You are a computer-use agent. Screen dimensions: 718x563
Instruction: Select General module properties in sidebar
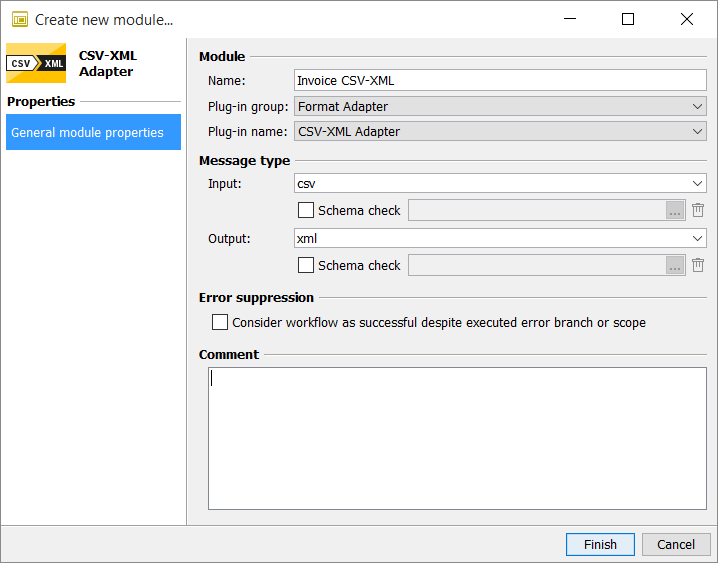click(93, 132)
